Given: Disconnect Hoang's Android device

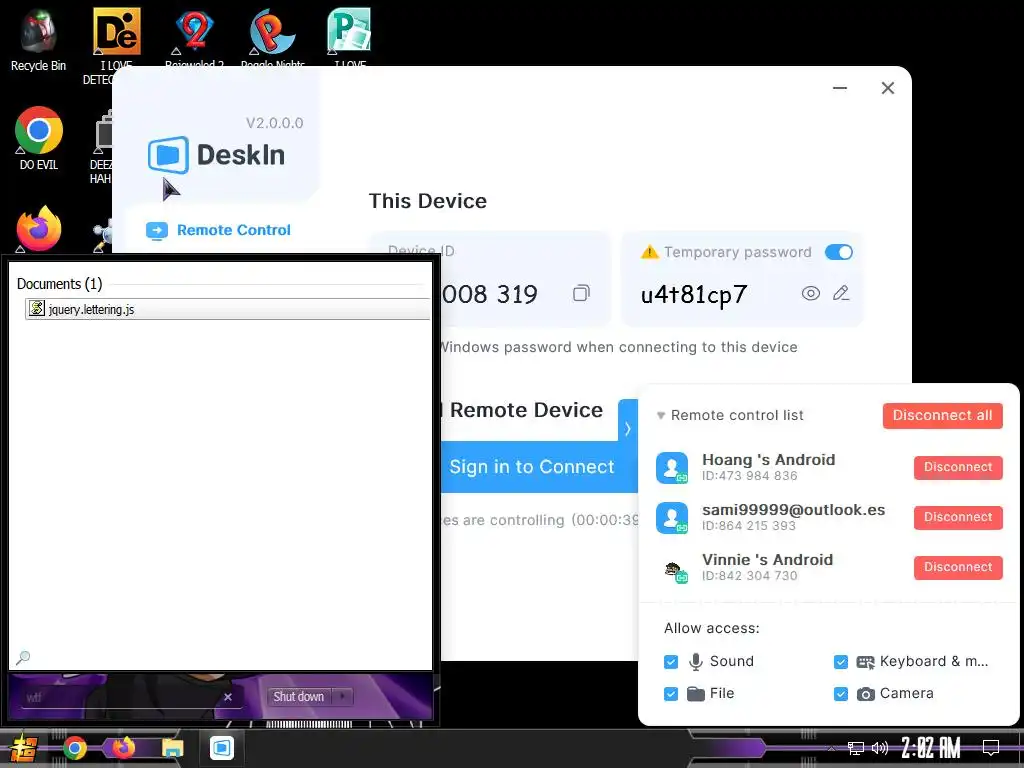Looking at the screenshot, I should pos(958,467).
